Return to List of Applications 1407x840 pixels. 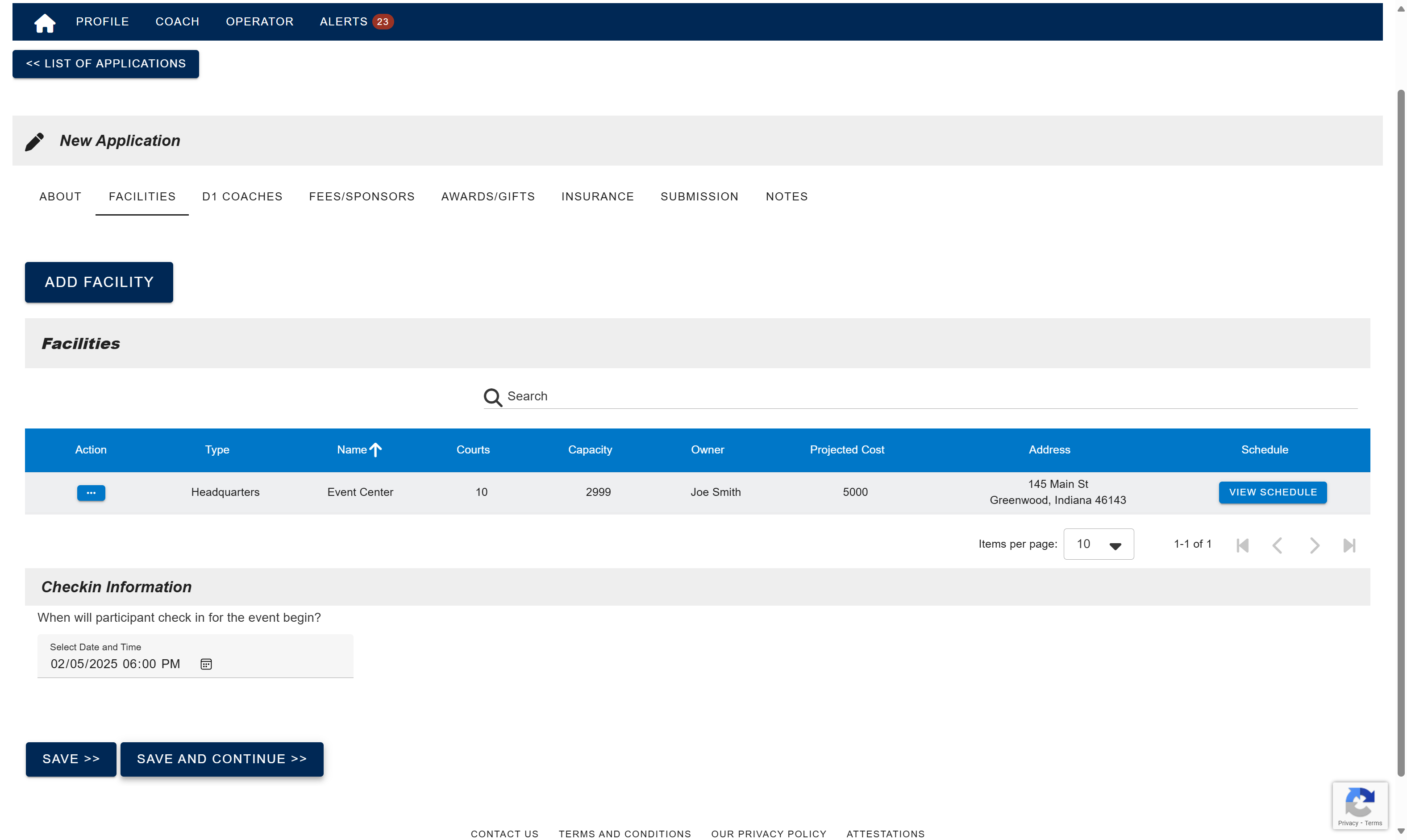pos(106,63)
